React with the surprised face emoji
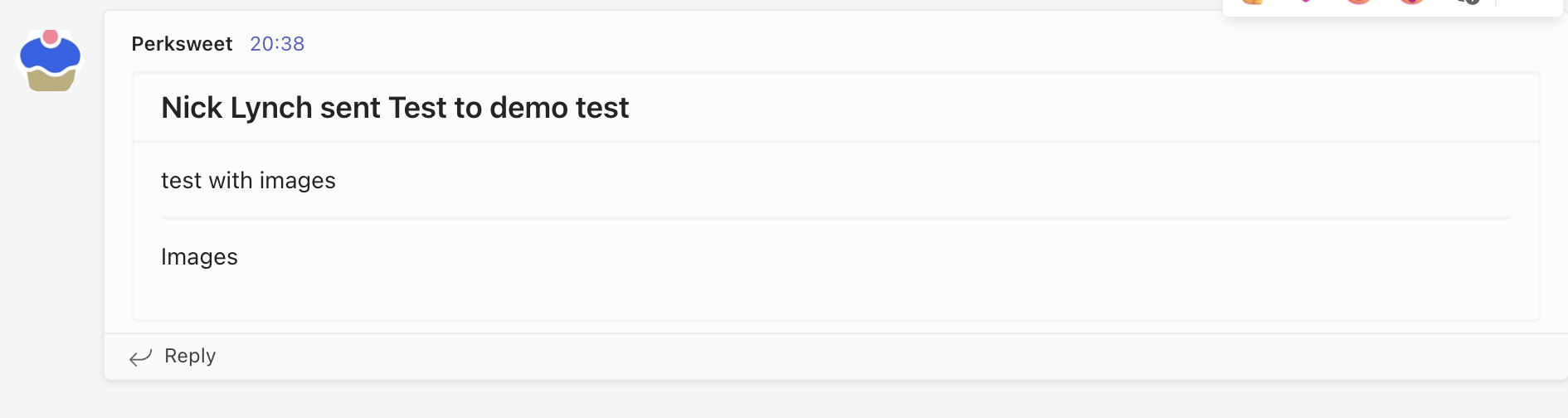Viewport: 1568px width, 418px height. point(1412,2)
